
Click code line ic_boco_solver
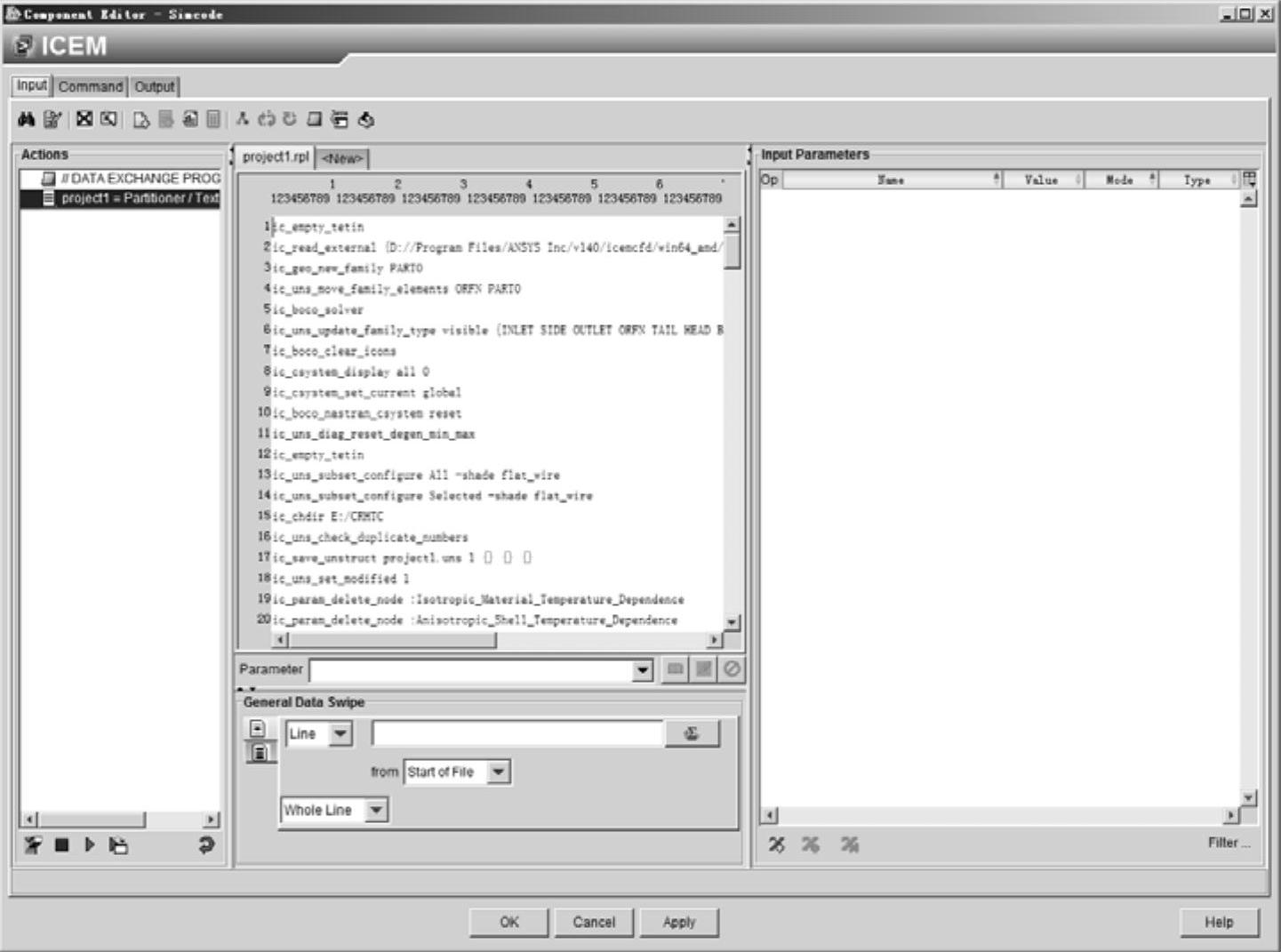(318, 309)
